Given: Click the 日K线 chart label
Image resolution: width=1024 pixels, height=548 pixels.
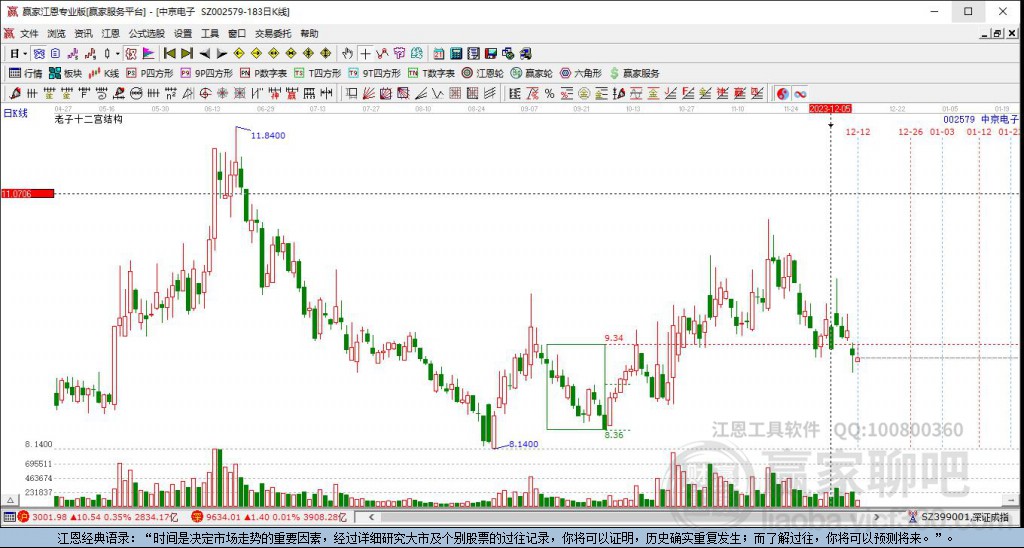Looking at the screenshot, I should click(16, 113).
